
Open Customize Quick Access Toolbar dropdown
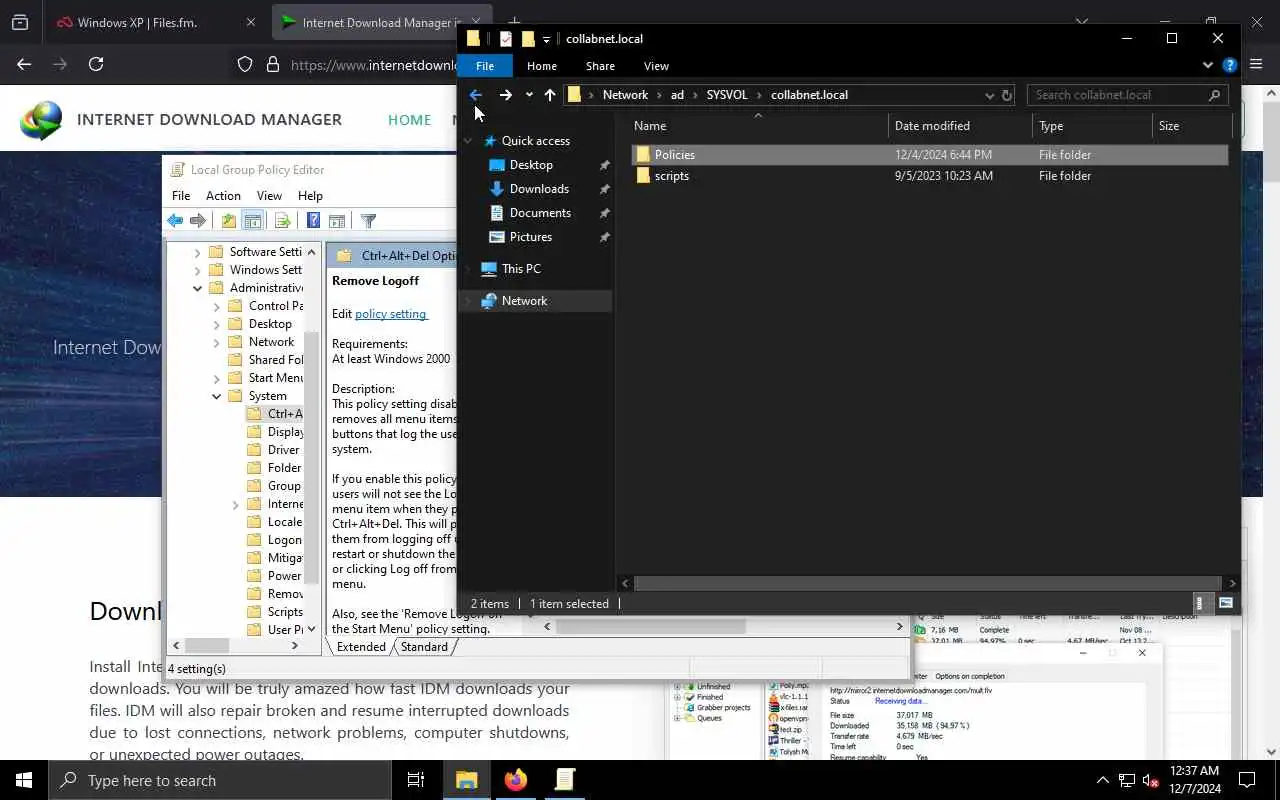[546, 40]
